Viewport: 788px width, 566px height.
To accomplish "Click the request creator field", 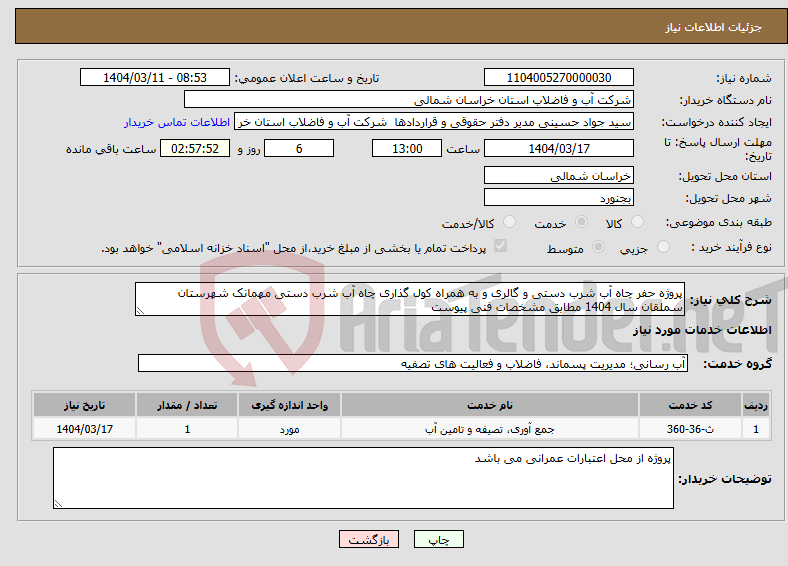I will coord(434,122).
